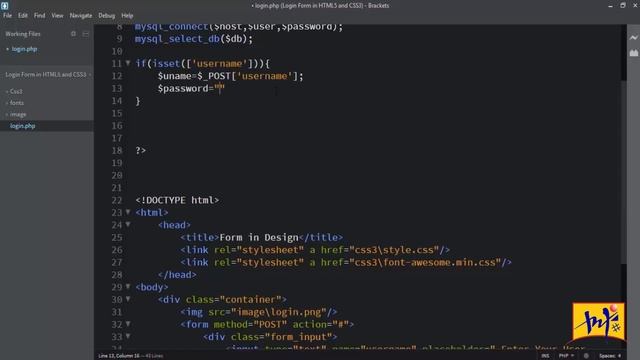Click 'Form in Design' title text
This screenshot has height=360, width=640.
point(259,238)
